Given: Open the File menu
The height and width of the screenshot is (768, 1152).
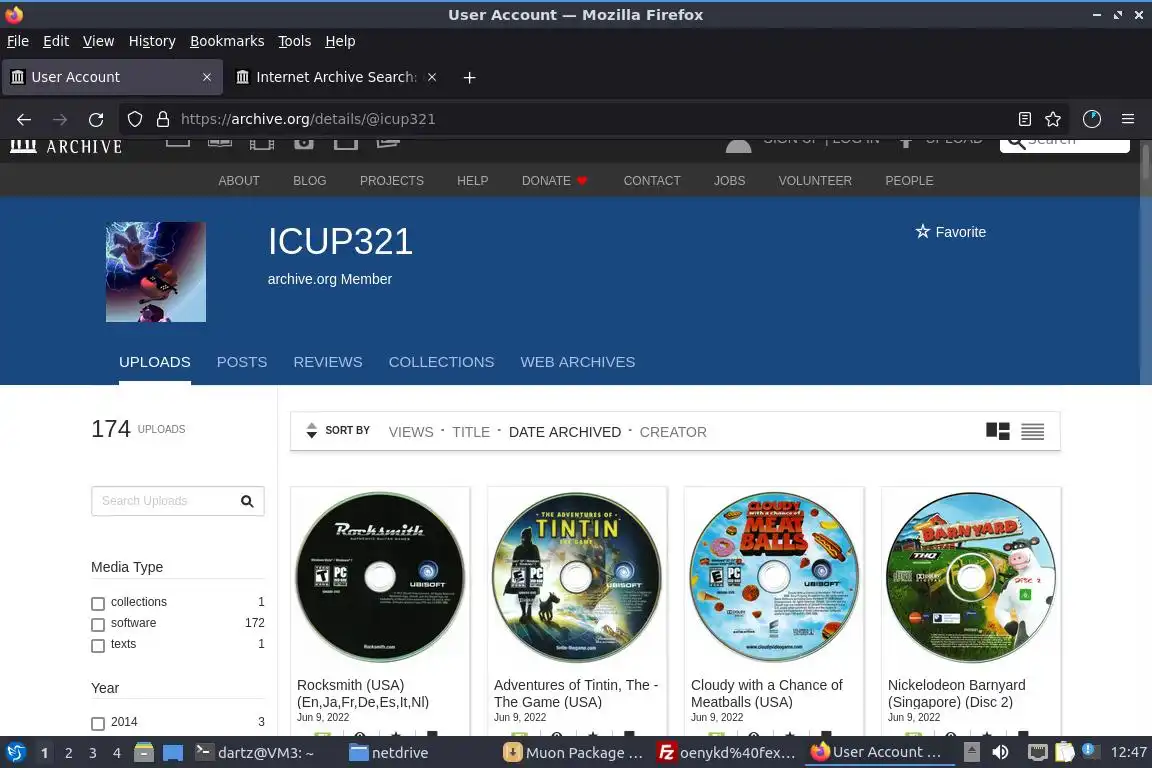Looking at the screenshot, I should [x=18, y=41].
